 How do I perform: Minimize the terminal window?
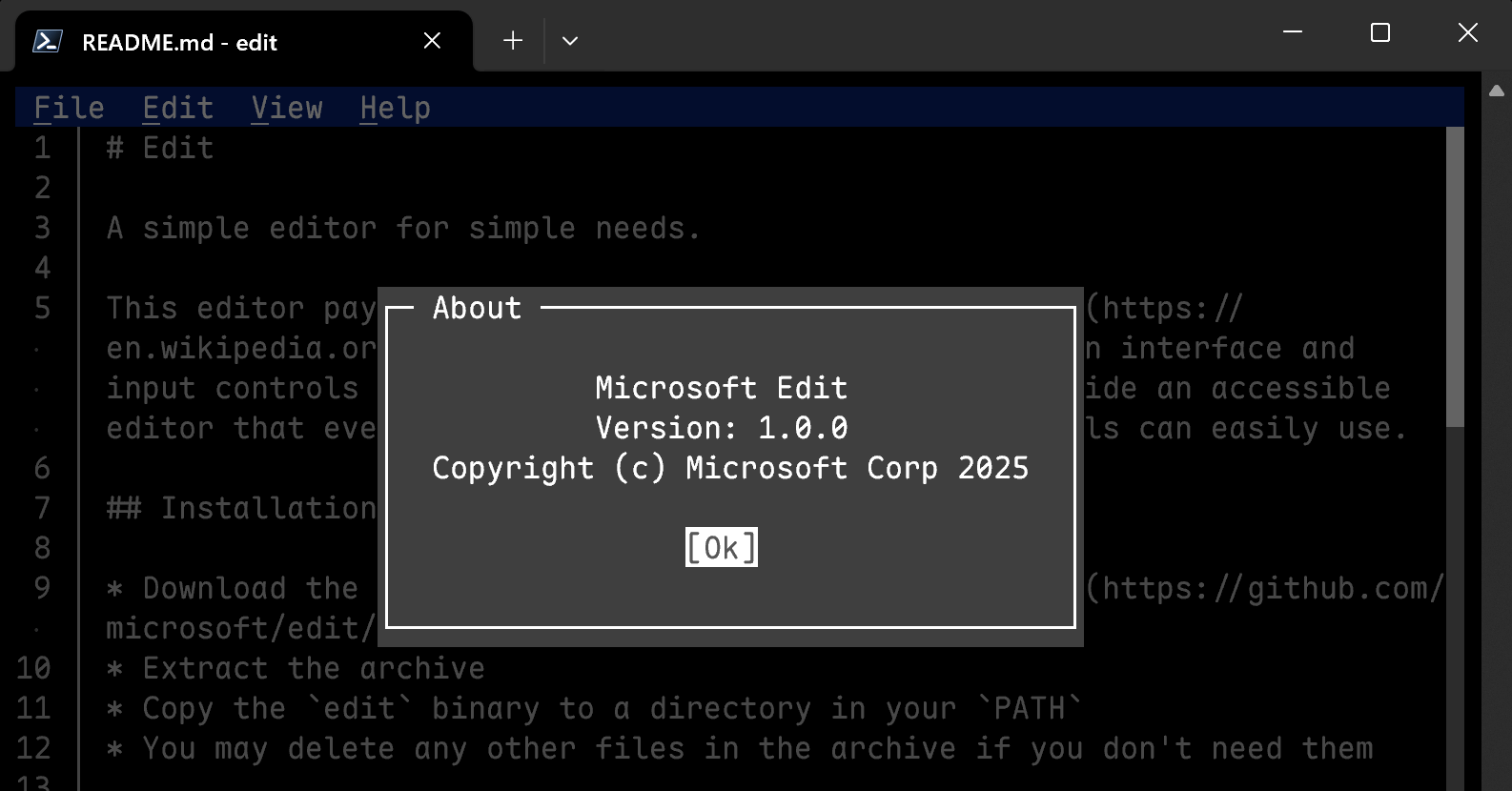pyautogui.click(x=1293, y=32)
